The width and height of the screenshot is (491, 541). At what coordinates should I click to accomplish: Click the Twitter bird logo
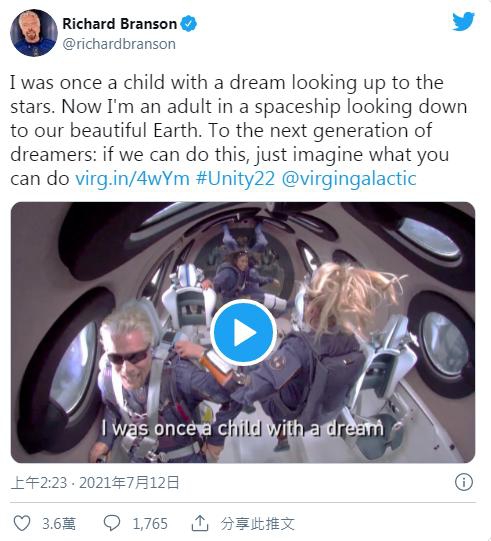(463, 21)
